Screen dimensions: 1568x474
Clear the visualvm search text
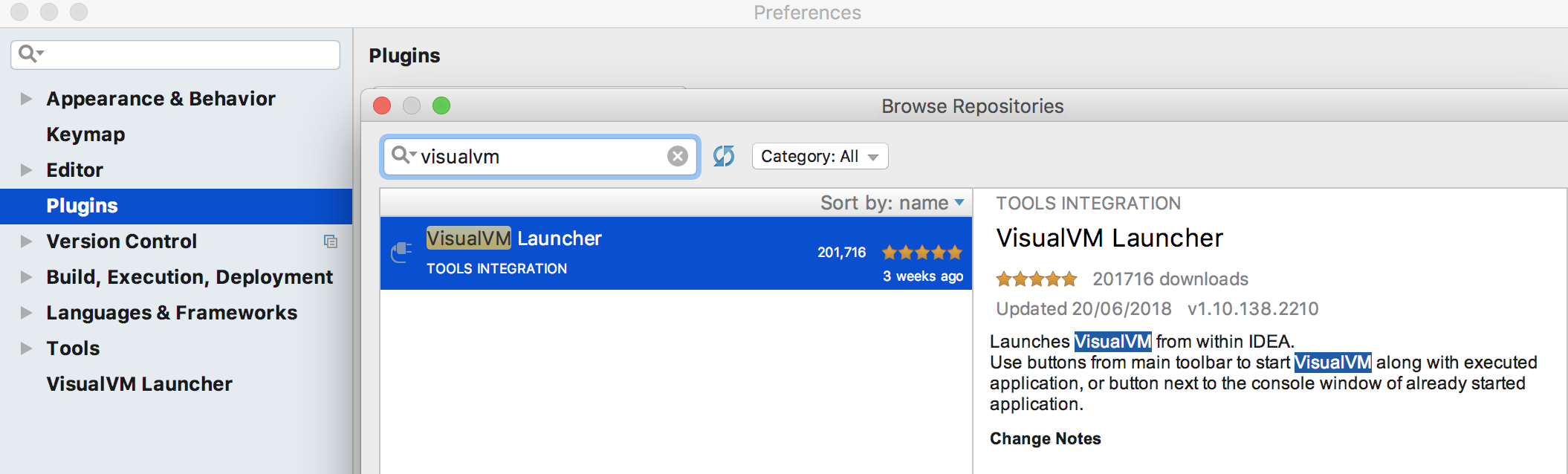click(x=677, y=156)
